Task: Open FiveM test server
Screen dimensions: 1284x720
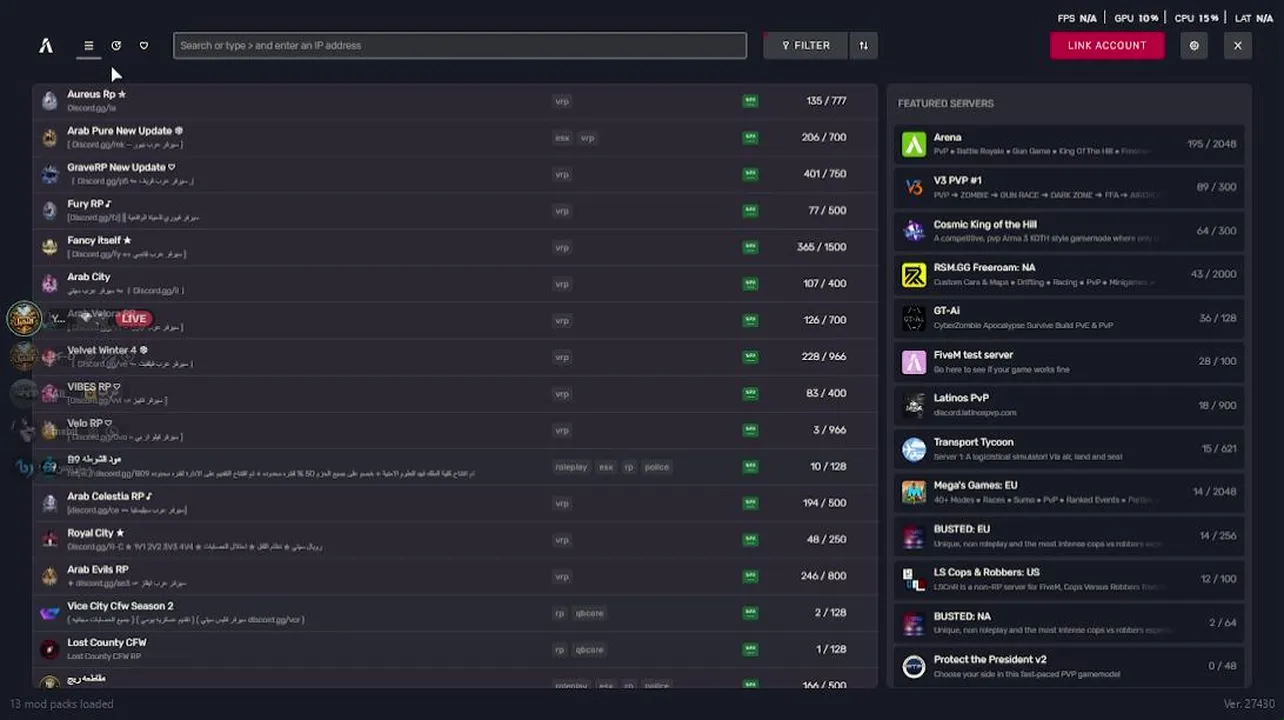Action: coord(1068,361)
